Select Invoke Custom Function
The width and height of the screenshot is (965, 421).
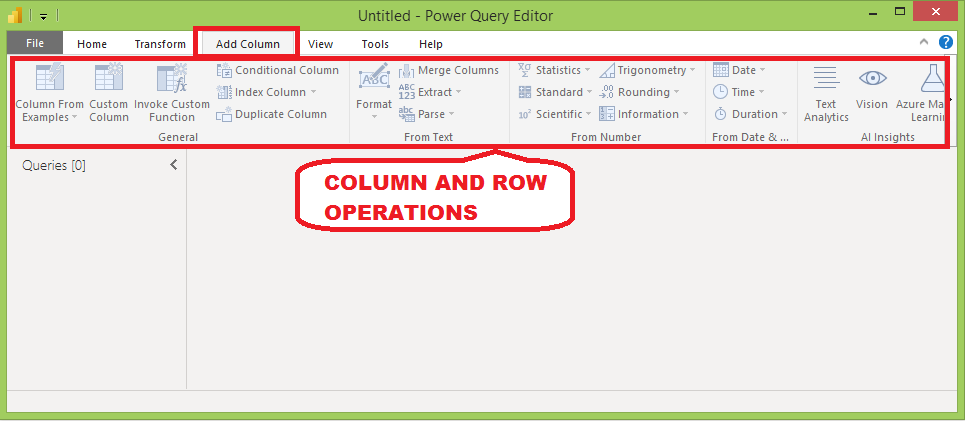pyautogui.click(x=172, y=93)
